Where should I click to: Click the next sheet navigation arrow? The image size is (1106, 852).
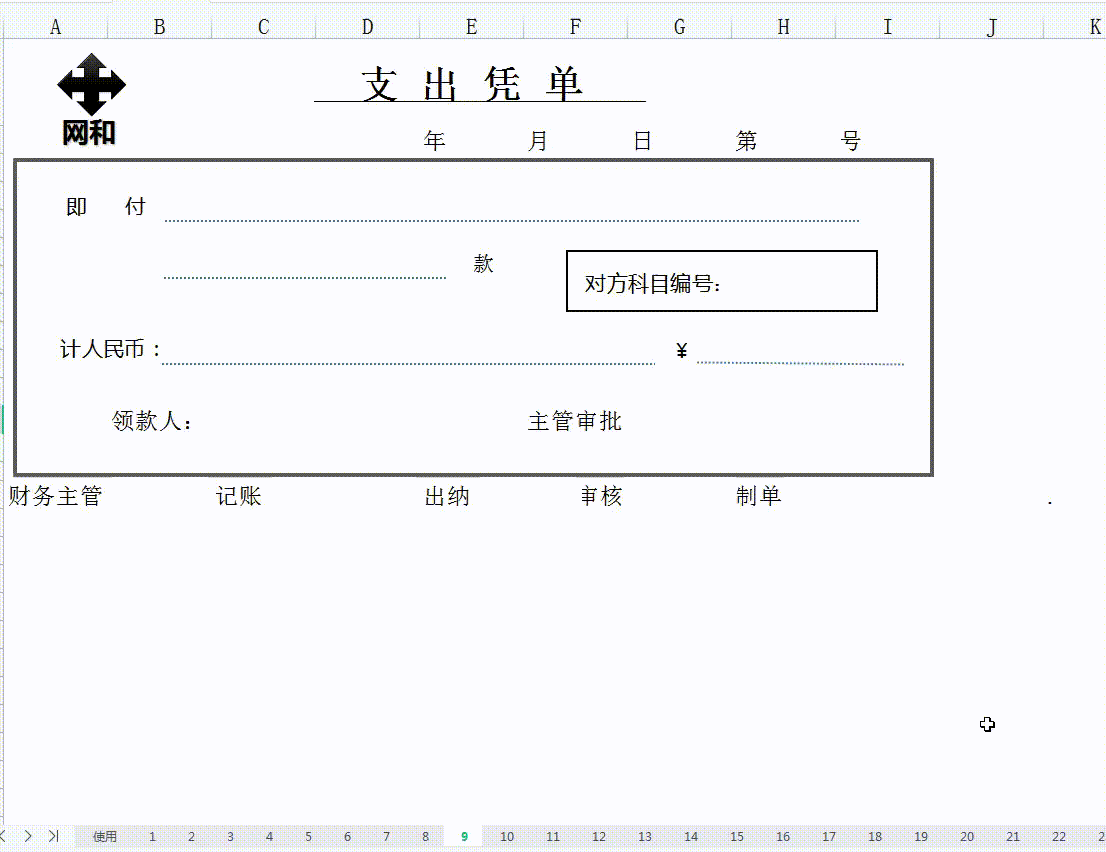tap(27, 836)
